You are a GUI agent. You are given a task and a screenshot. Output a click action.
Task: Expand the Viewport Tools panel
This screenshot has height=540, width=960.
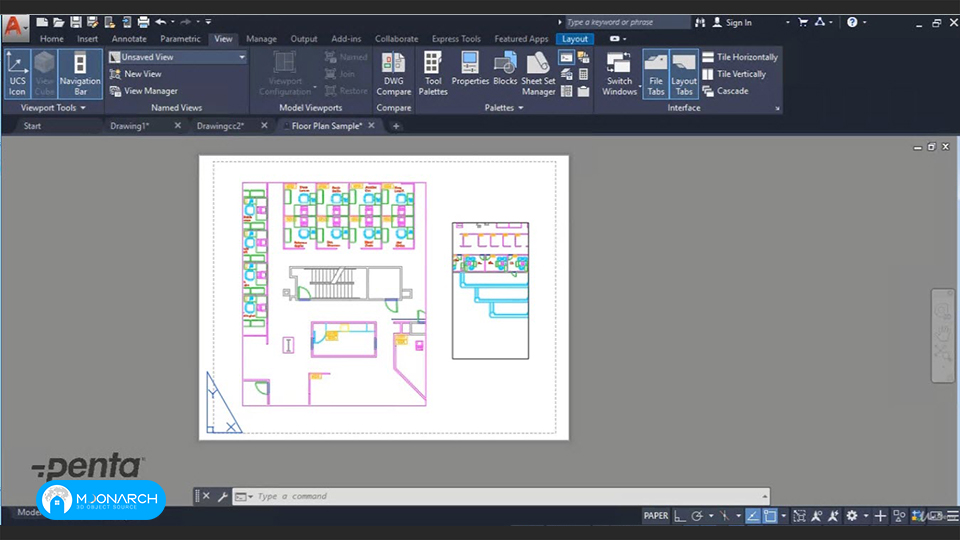pyautogui.click(x=53, y=108)
